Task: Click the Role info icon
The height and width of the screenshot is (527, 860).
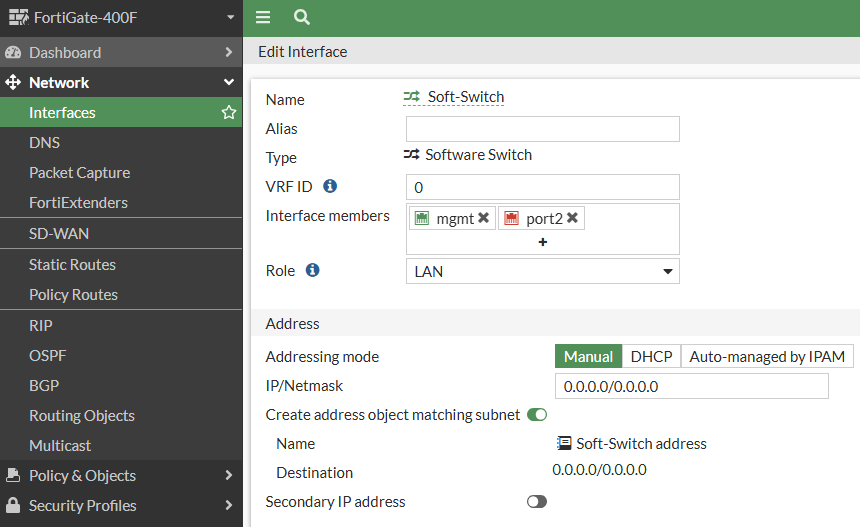Action: point(312,270)
